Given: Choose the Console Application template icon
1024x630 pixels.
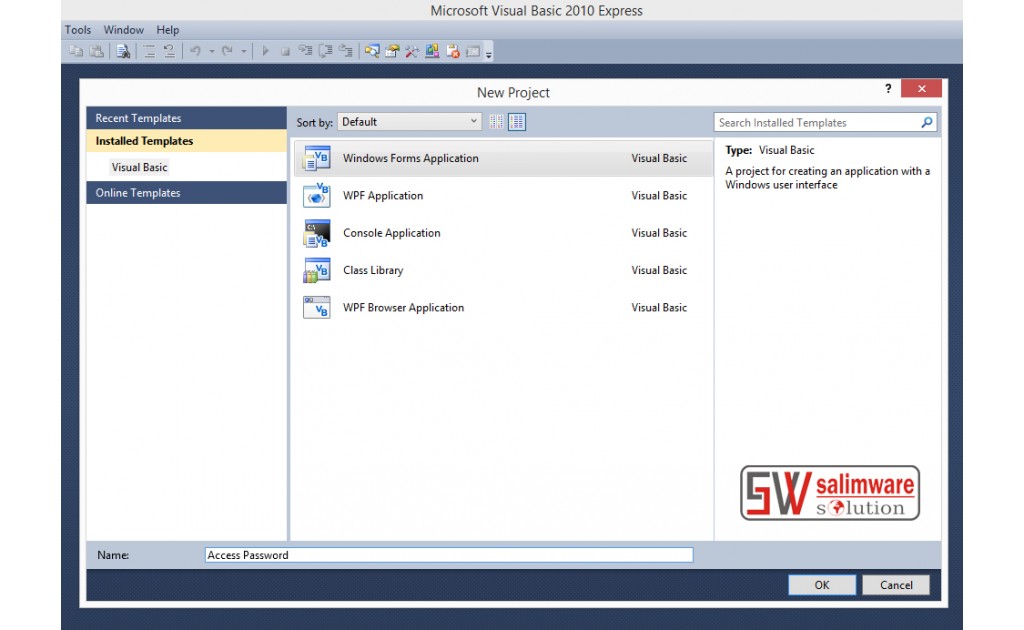Looking at the screenshot, I should tap(316, 233).
